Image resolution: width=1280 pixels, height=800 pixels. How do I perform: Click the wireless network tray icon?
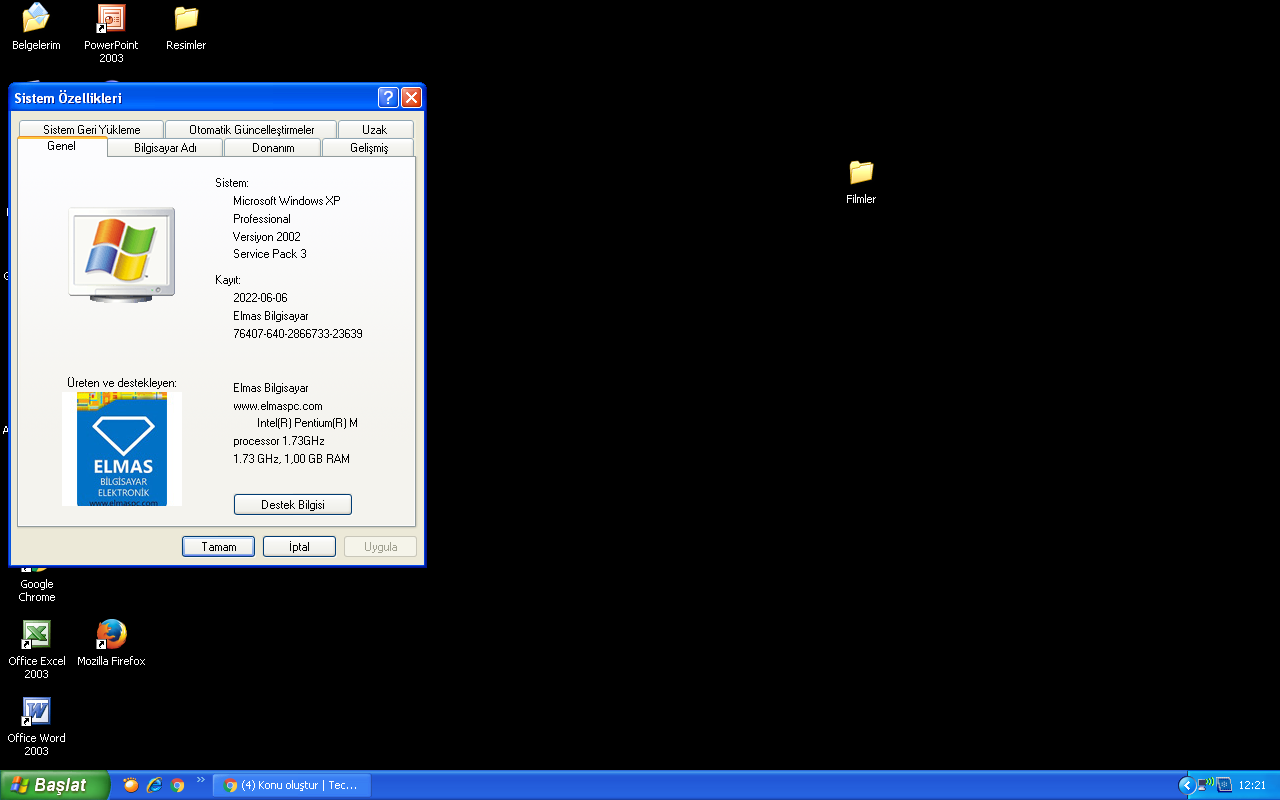click(1205, 785)
